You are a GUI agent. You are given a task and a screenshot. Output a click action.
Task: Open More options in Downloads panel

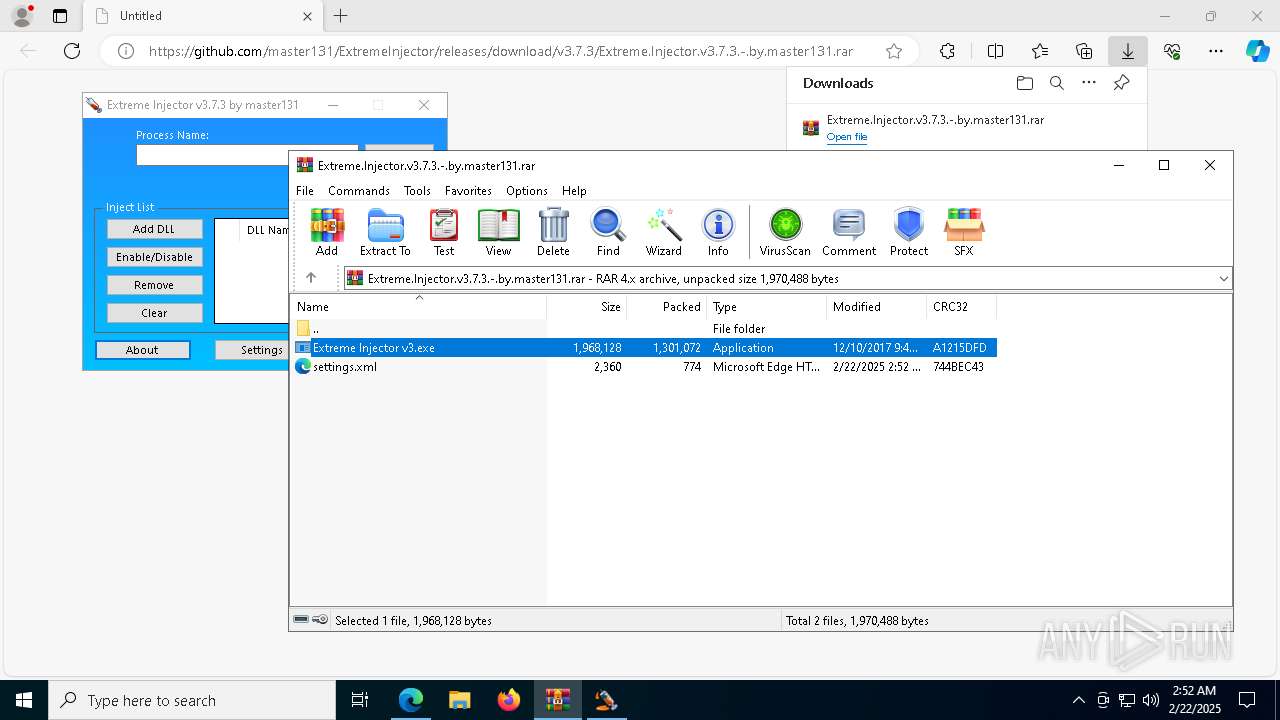point(1089,83)
